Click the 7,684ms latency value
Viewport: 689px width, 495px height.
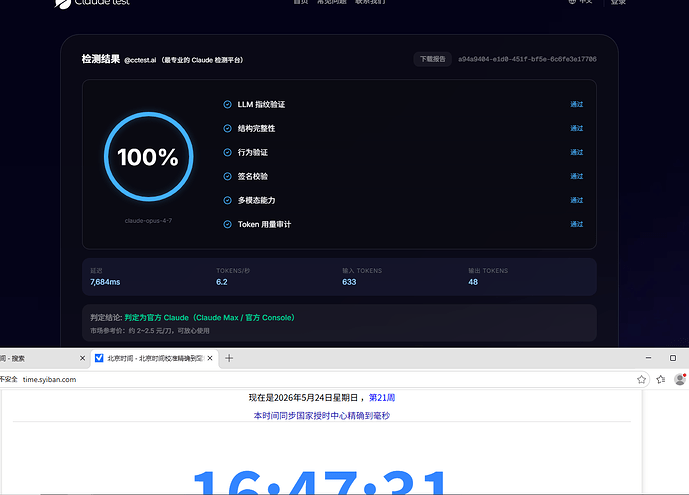pos(105,282)
